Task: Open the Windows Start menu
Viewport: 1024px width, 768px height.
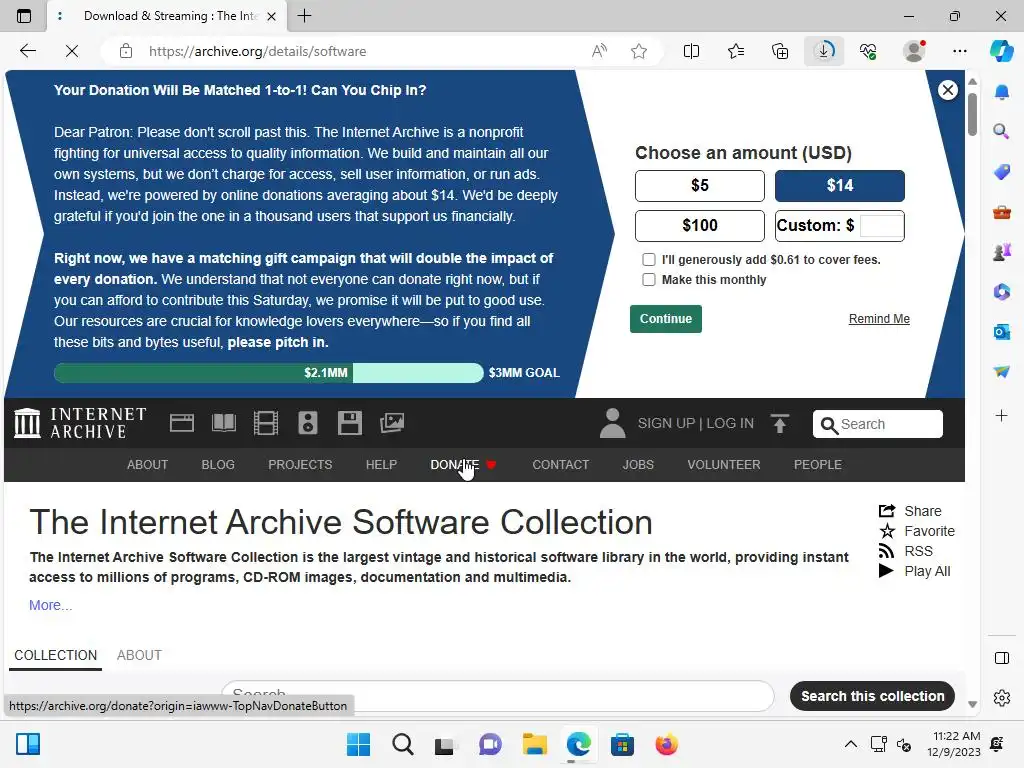Action: pyautogui.click(x=358, y=744)
